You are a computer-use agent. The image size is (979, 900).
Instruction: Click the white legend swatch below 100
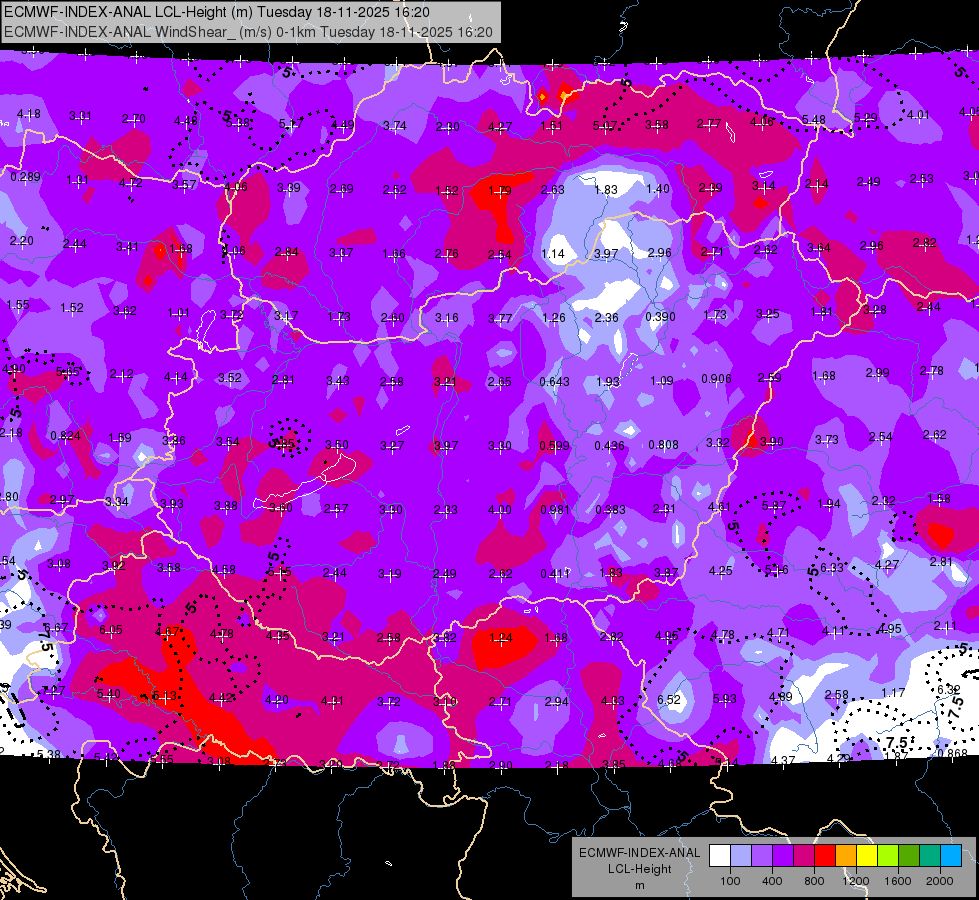coord(720,855)
